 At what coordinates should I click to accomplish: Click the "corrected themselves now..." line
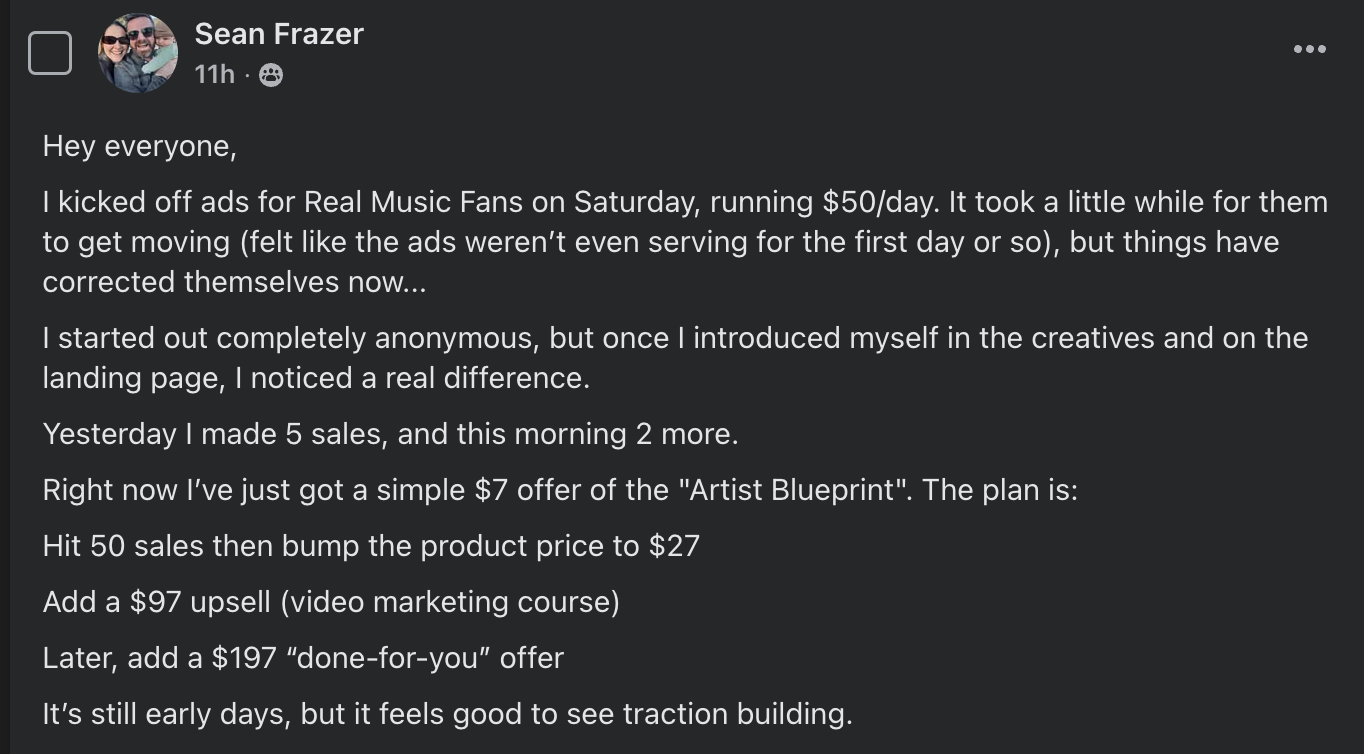click(234, 282)
